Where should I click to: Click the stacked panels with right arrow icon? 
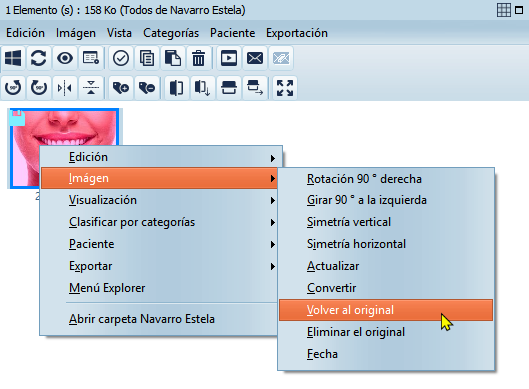coord(255,88)
